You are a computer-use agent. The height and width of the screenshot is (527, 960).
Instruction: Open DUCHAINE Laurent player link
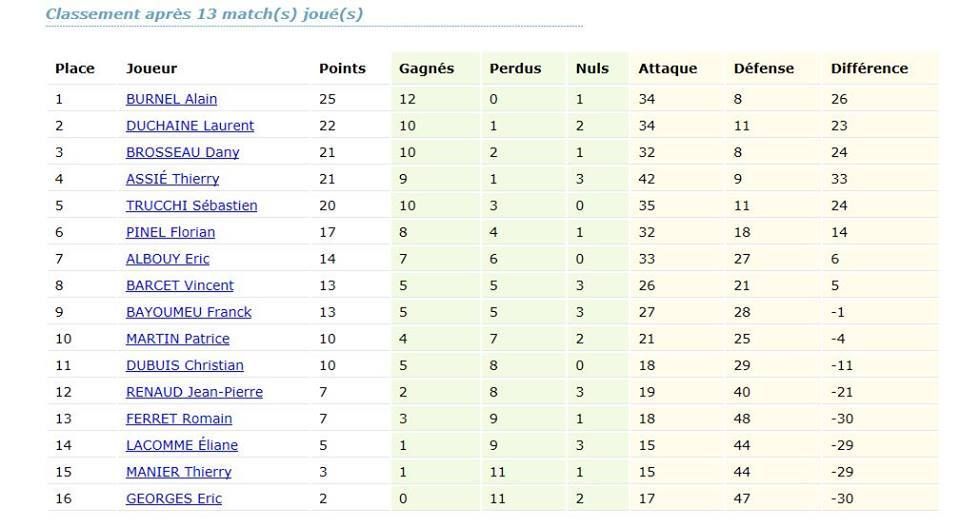190,126
